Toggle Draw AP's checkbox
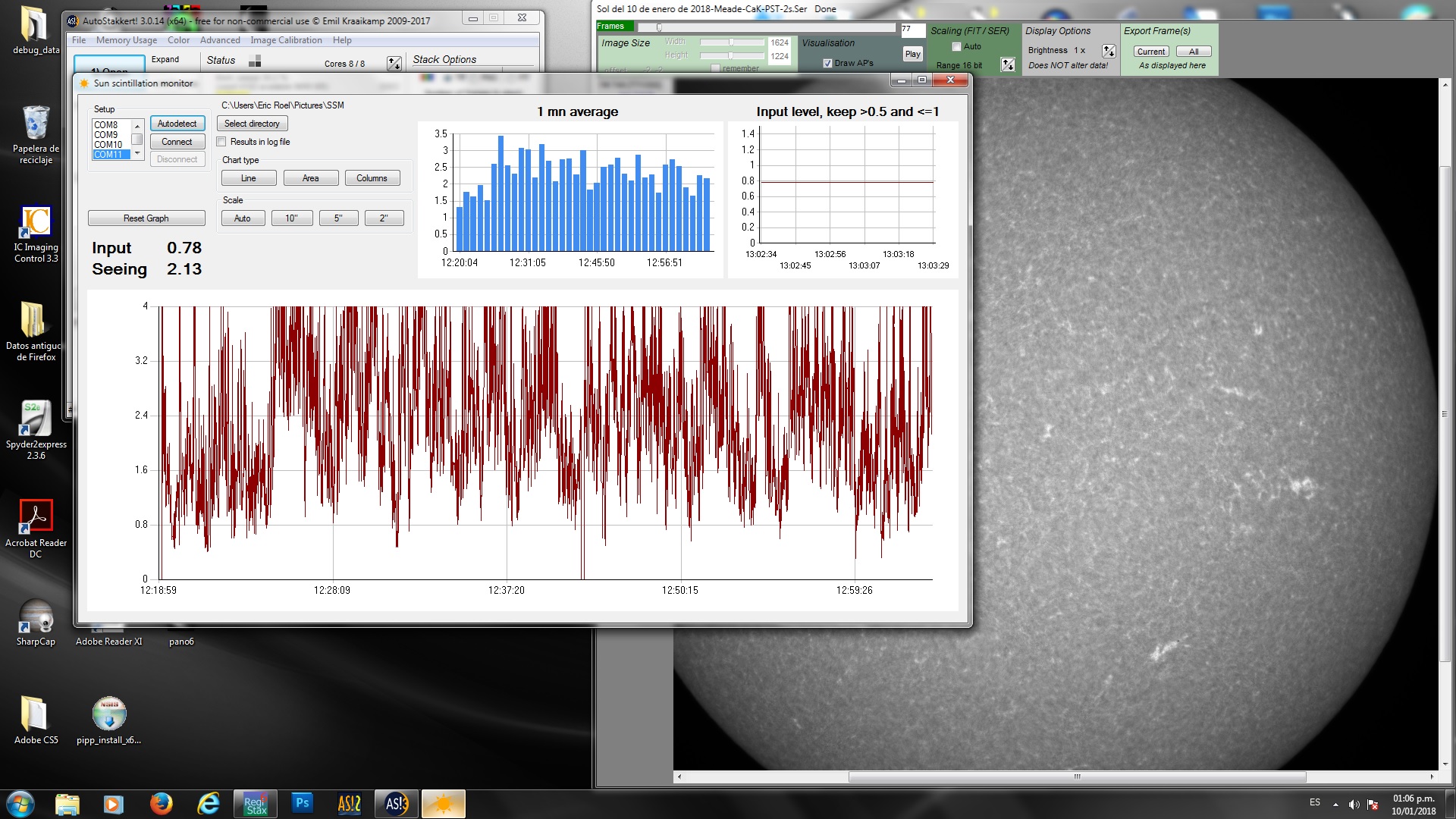Screen dimensions: 1456x819 click(827, 64)
